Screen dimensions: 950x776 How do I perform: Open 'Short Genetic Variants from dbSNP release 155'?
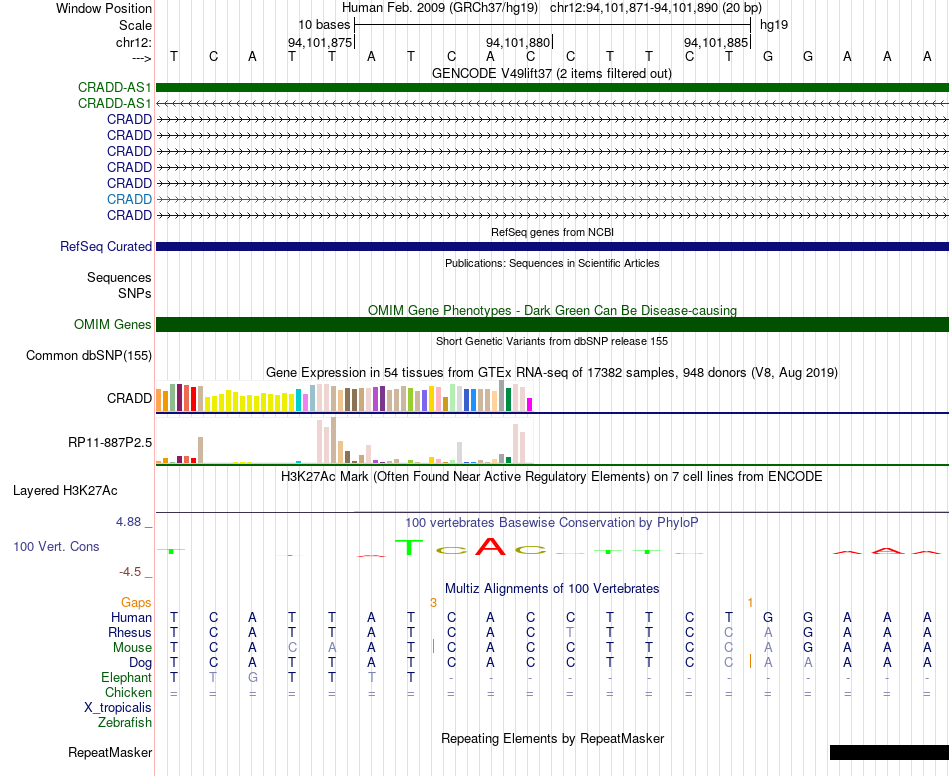pos(552,341)
